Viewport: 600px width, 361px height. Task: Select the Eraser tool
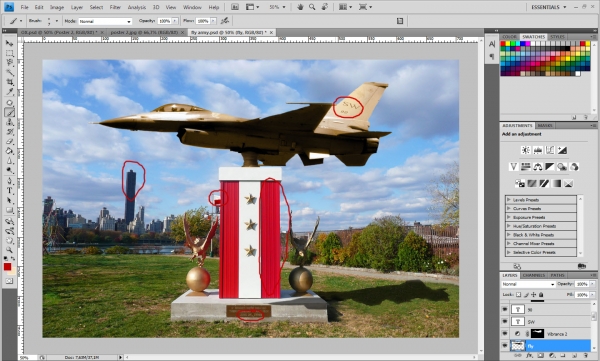(x=10, y=141)
